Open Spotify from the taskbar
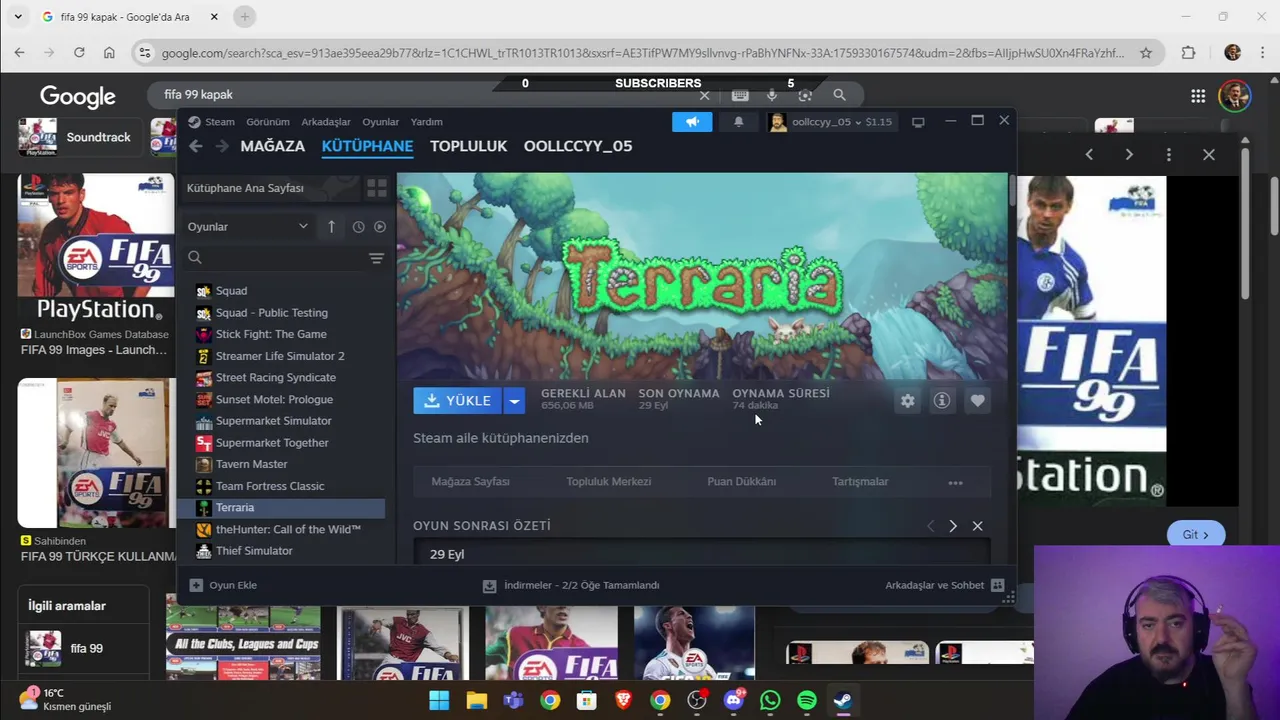Image resolution: width=1280 pixels, height=720 pixels. tap(806, 700)
